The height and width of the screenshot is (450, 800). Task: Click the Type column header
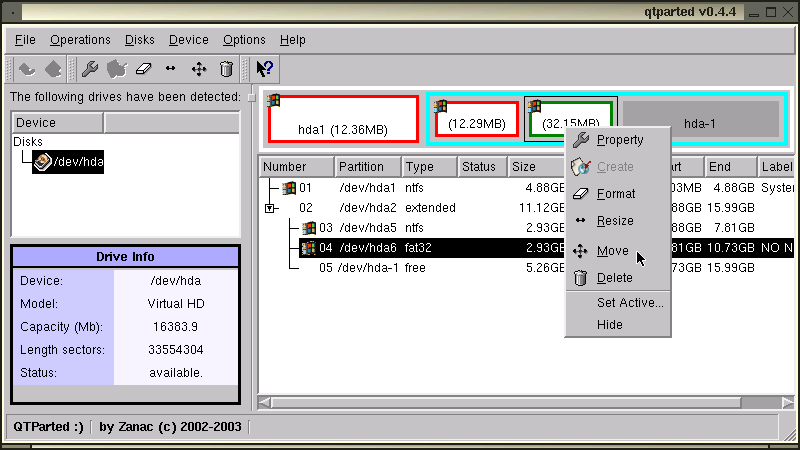coord(429,167)
